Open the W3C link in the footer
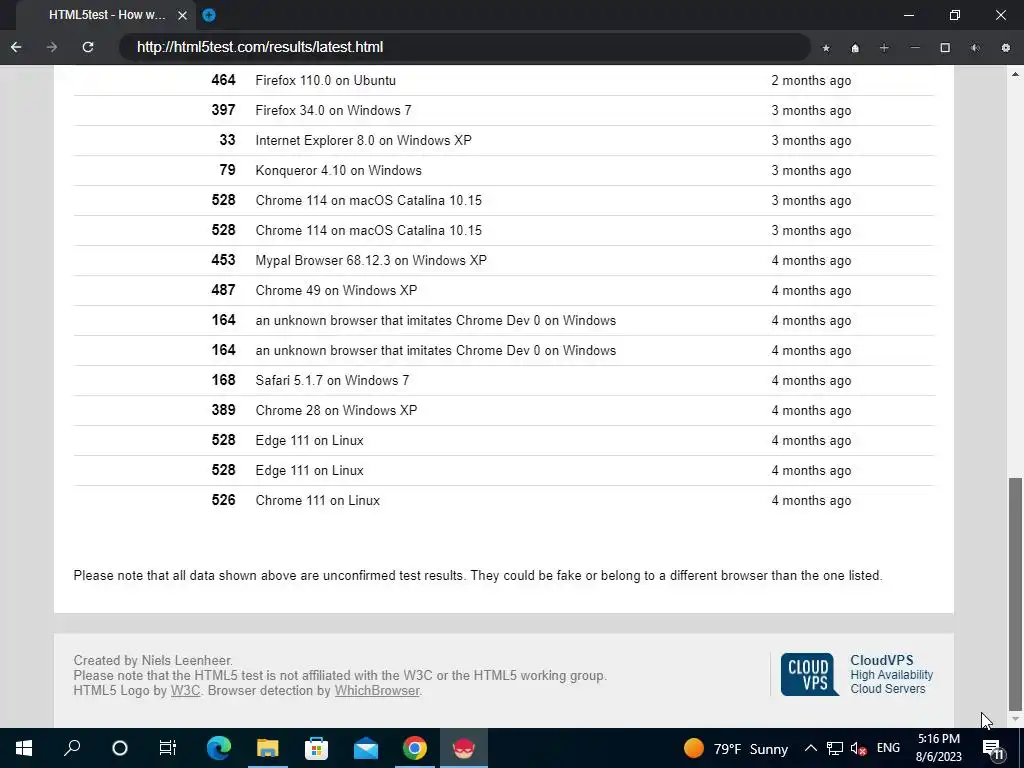The width and height of the screenshot is (1024, 768). (x=185, y=690)
